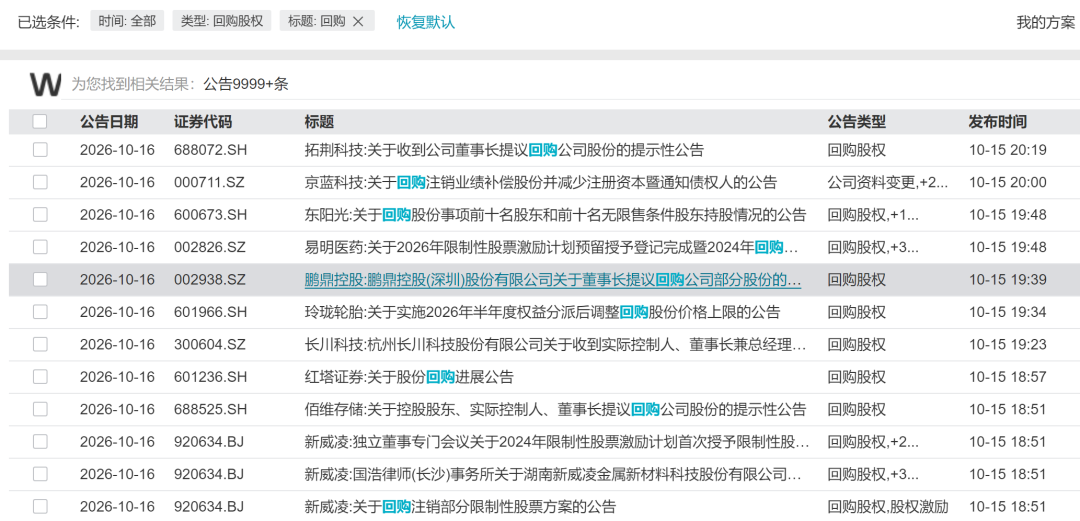Click 回购股权,股权激励 type cell
Screen dimensions: 1080x521
[887, 507]
